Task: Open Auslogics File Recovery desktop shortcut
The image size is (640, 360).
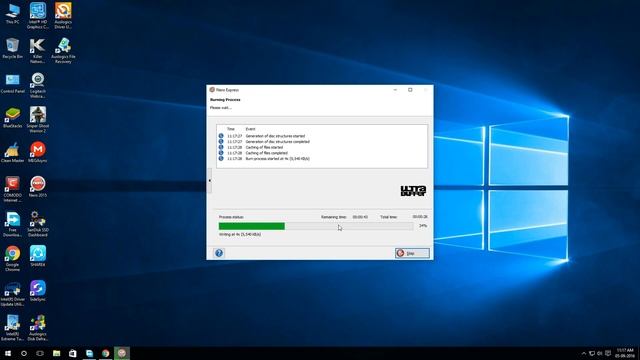Action: tap(63, 51)
